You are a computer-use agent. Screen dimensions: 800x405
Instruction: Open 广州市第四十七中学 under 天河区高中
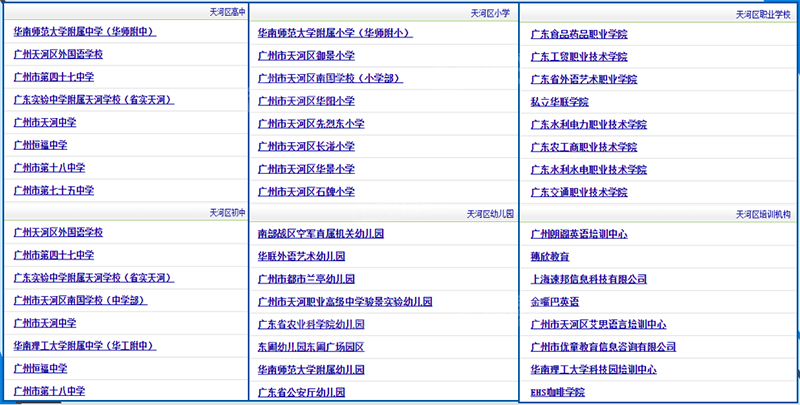54,77
